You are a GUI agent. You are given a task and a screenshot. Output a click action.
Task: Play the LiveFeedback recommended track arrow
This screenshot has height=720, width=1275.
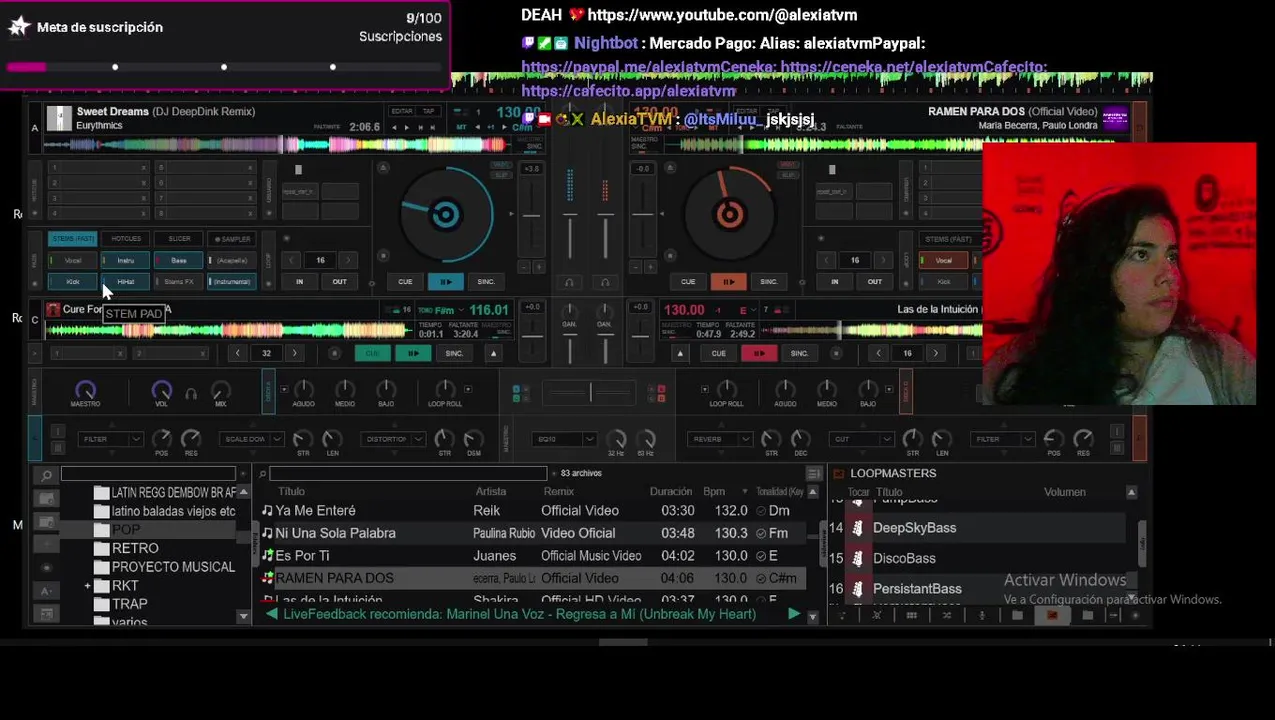(x=794, y=614)
